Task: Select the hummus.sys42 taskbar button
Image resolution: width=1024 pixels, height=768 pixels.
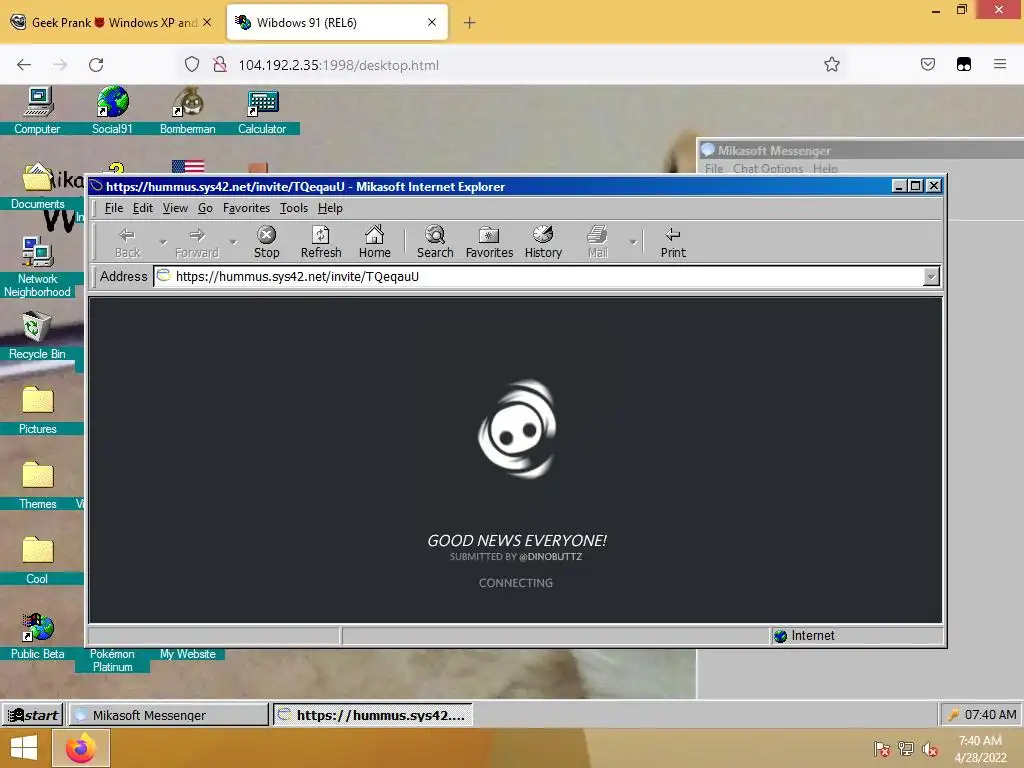Action: (x=372, y=715)
